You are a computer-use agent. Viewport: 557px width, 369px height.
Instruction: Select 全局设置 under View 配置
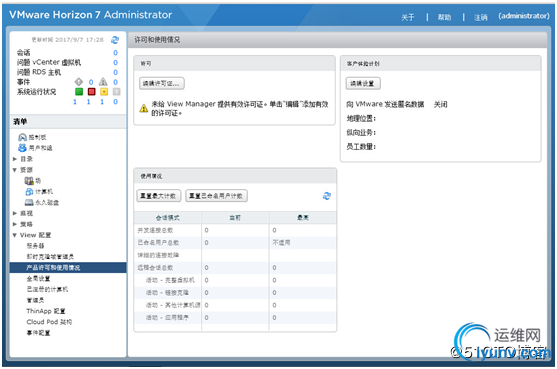(38, 278)
